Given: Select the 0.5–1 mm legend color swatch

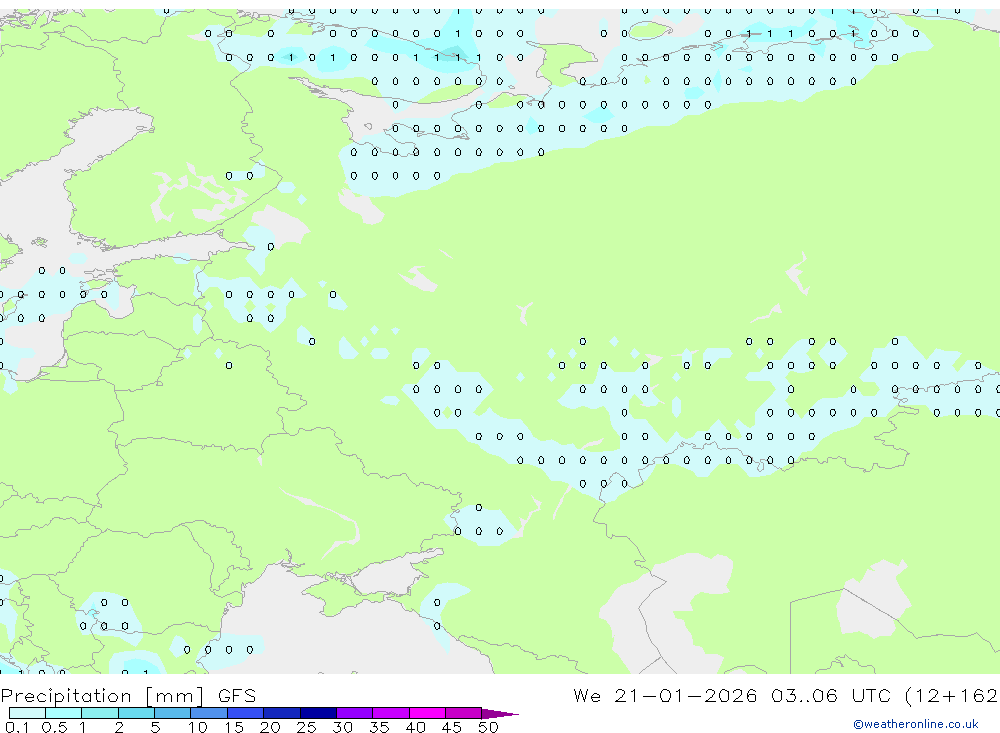Looking at the screenshot, I should [x=64, y=713].
